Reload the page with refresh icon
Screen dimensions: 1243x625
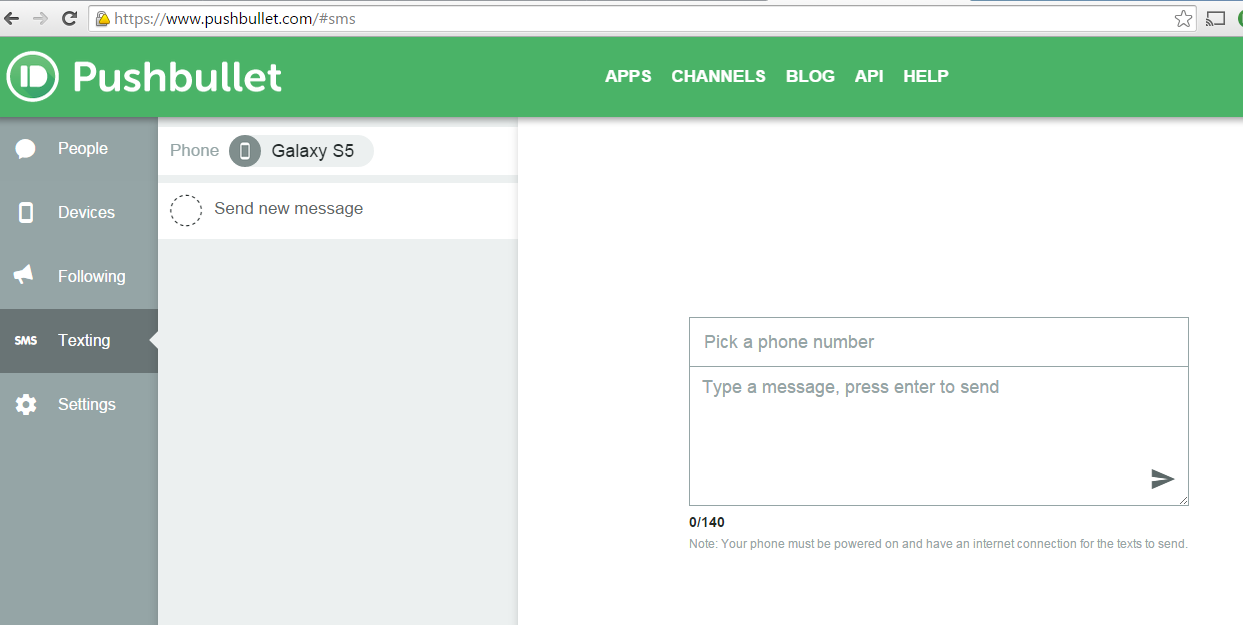pos(70,18)
